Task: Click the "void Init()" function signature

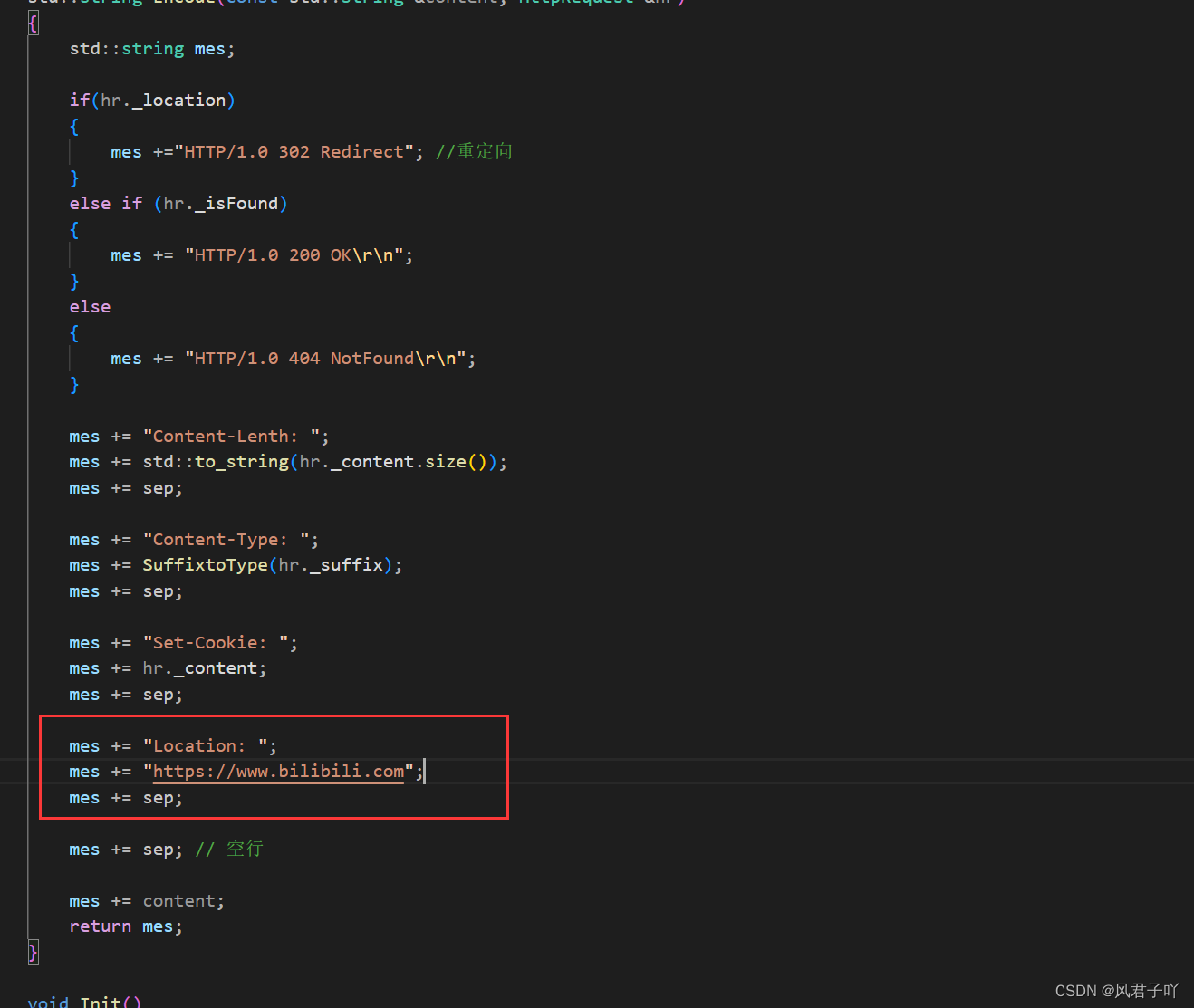Action: (x=84, y=1002)
